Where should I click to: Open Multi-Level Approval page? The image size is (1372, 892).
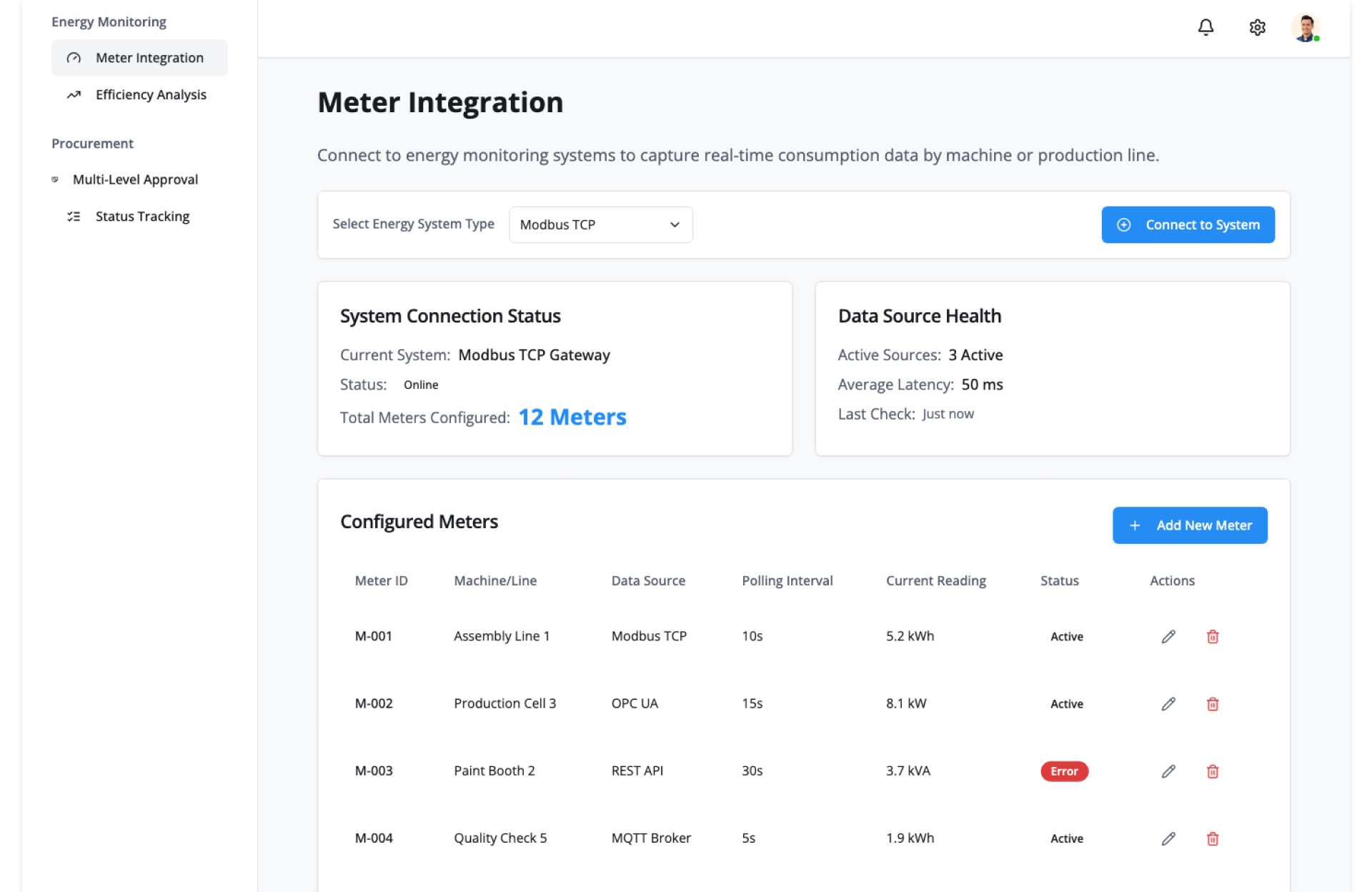(x=135, y=179)
